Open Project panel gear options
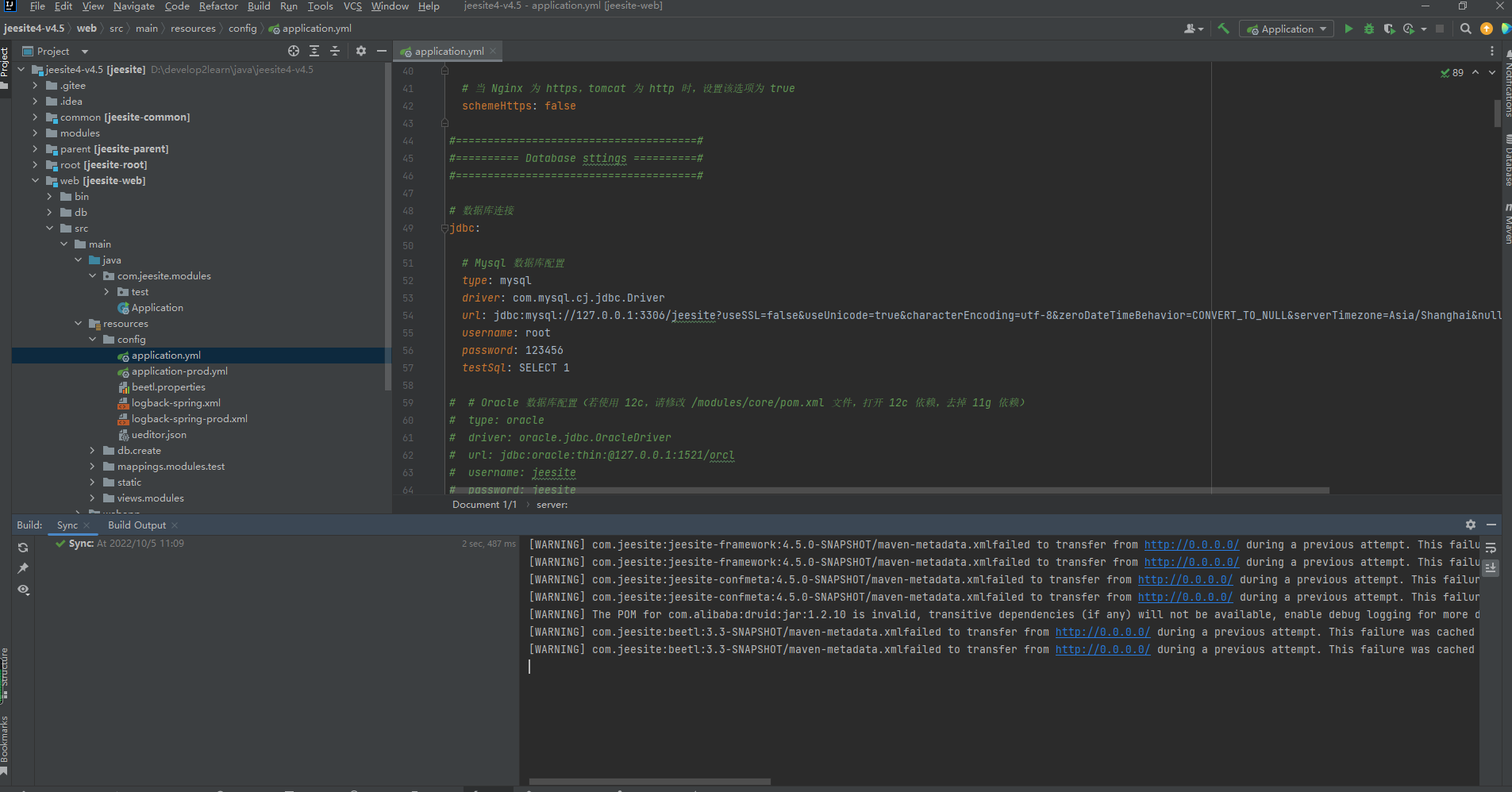Image resolution: width=1512 pixels, height=792 pixels. [x=361, y=51]
